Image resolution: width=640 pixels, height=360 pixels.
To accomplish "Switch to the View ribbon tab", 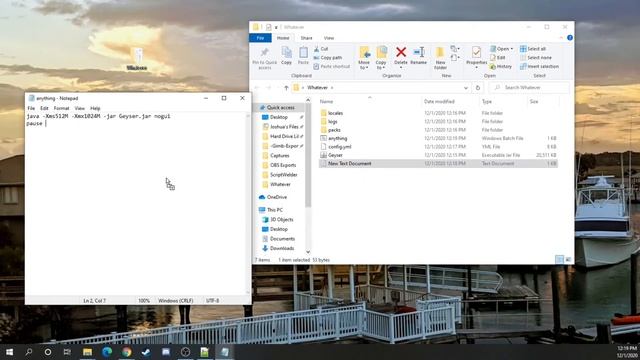I will pos(329,38).
